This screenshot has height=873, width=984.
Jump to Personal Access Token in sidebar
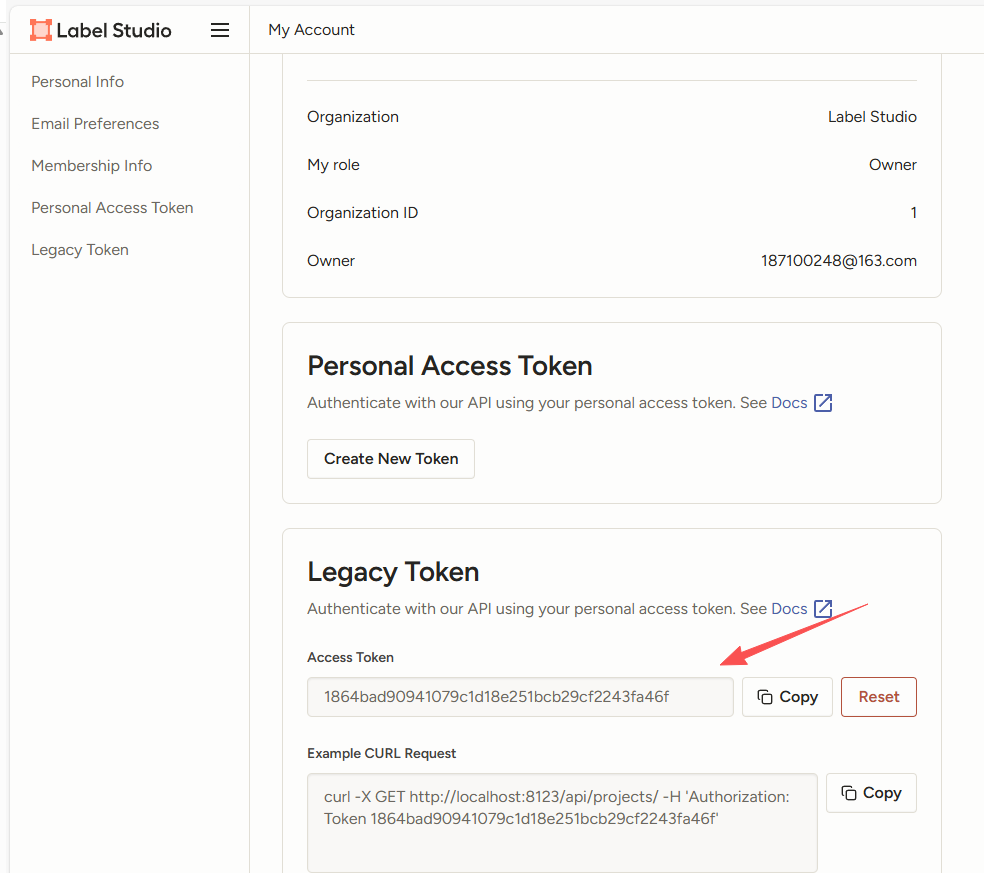click(x=112, y=208)
